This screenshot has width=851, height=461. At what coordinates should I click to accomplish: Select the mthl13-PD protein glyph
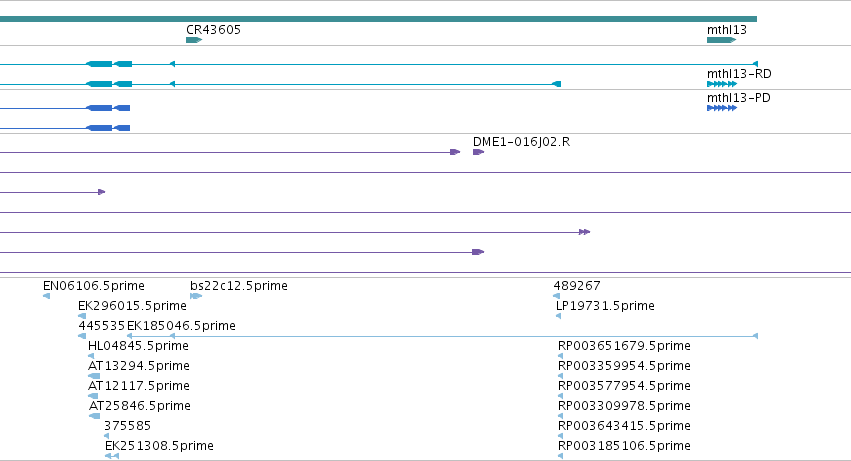(x=722, y=108)
